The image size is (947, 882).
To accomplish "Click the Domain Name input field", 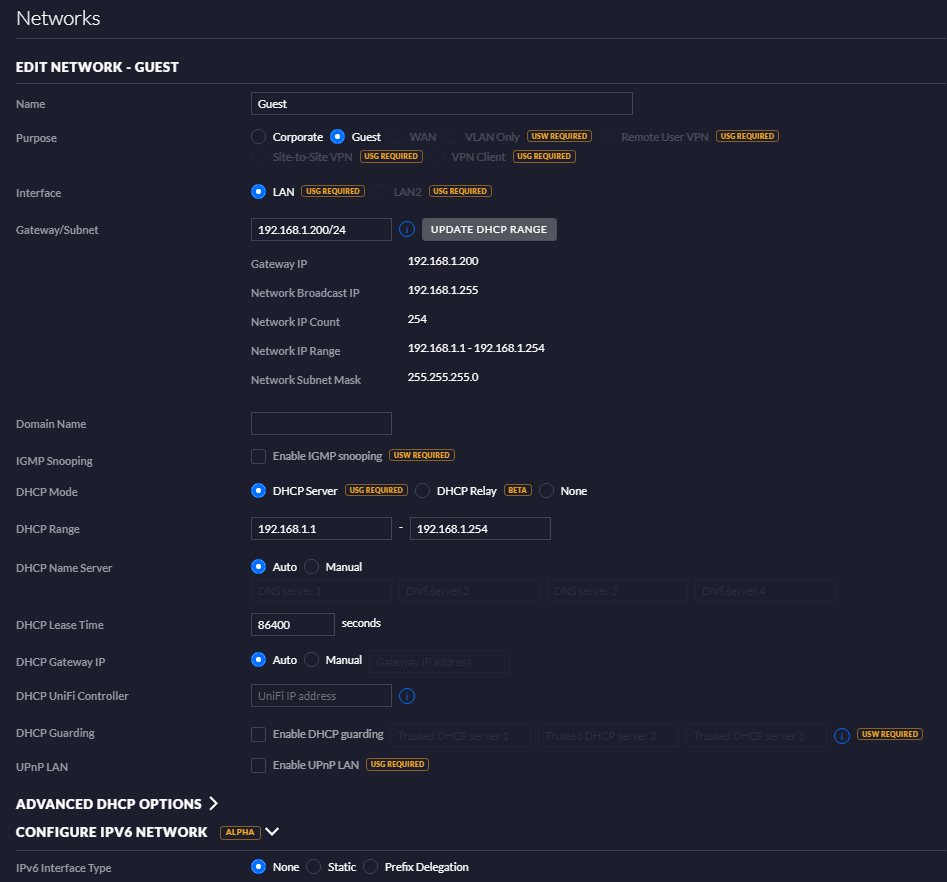I will pyautogui.click(x=321, y=424).
